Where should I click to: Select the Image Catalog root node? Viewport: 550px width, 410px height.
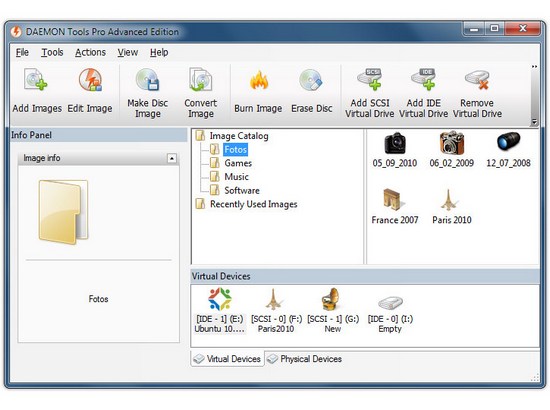tap(239, 136)
